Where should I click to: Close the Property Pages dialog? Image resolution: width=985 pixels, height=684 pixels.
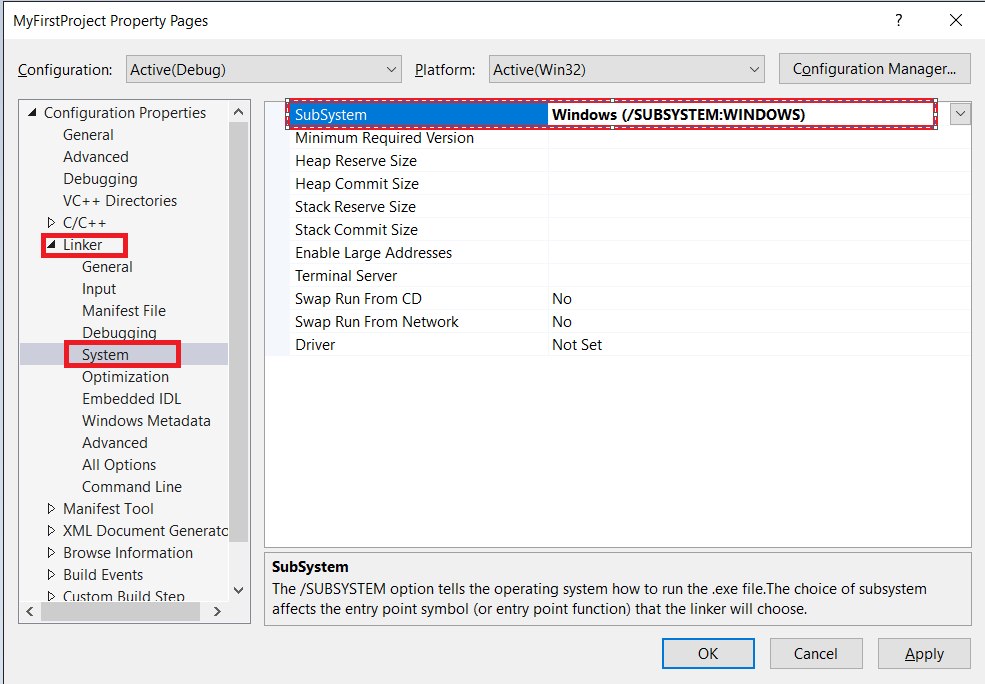tap(955, 20)
